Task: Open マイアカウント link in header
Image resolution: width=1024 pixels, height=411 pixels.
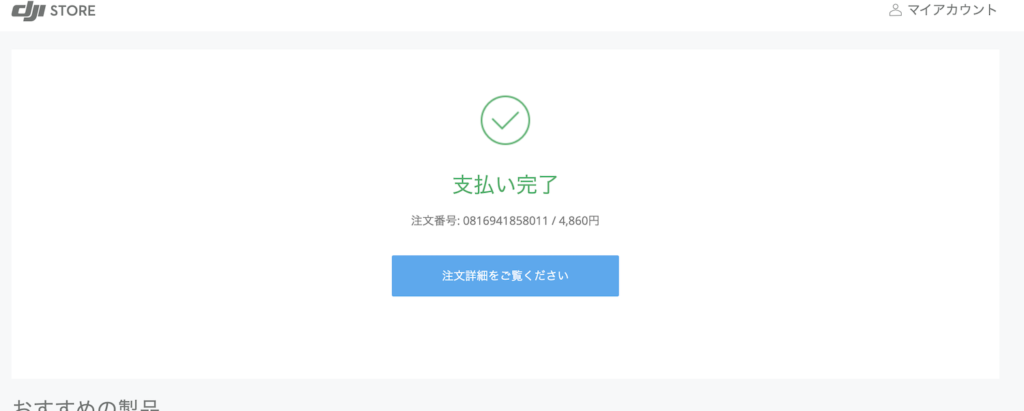Action: click(x=943, y=10)
